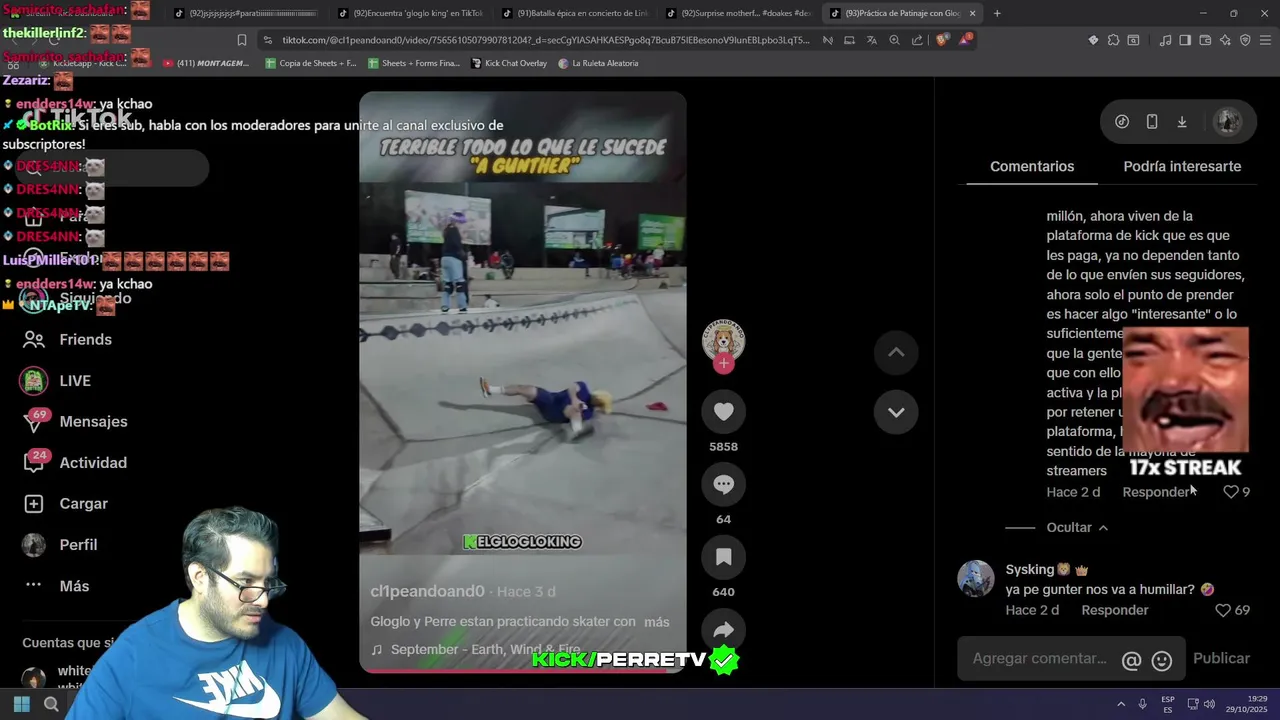Close the Práctica de Patinaje tab
Image resolution: width=1280 pixels, height=720 pixels.
tap(972, 13)
